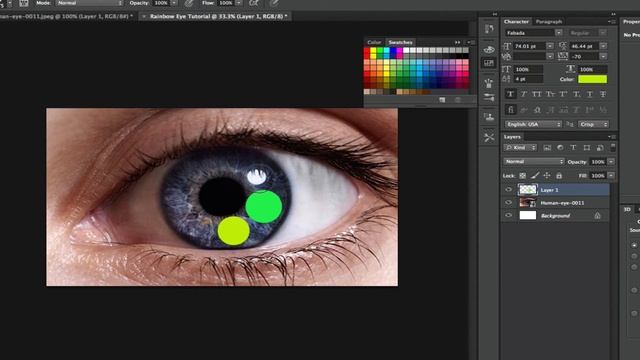Filter layers by type layers icon
The width and height of the screenshot is (640, 360).
pos(573,148)
